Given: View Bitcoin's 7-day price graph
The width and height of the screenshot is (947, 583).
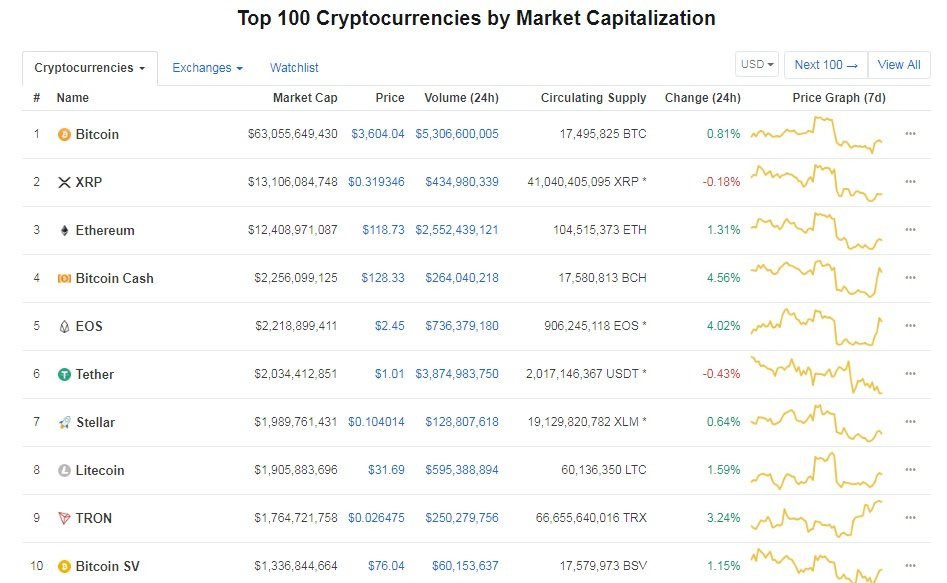Looking at the screenshot, I should click(816, 134).
